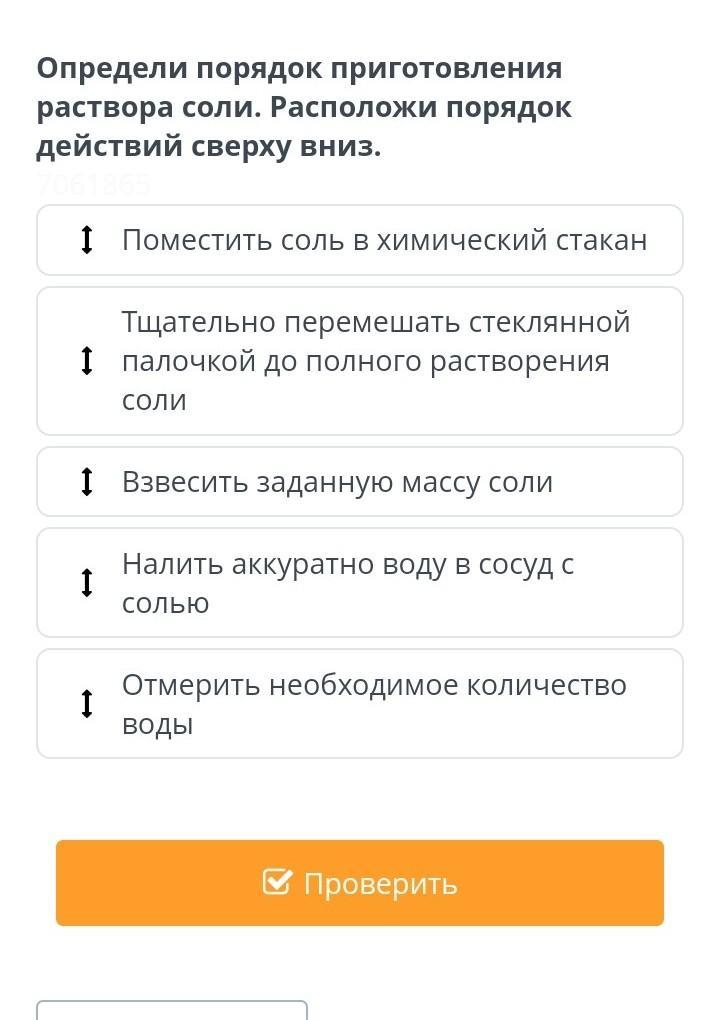Click the reorder arrow beside 'Поместить соль в химический стакан'

coord(87,239)
